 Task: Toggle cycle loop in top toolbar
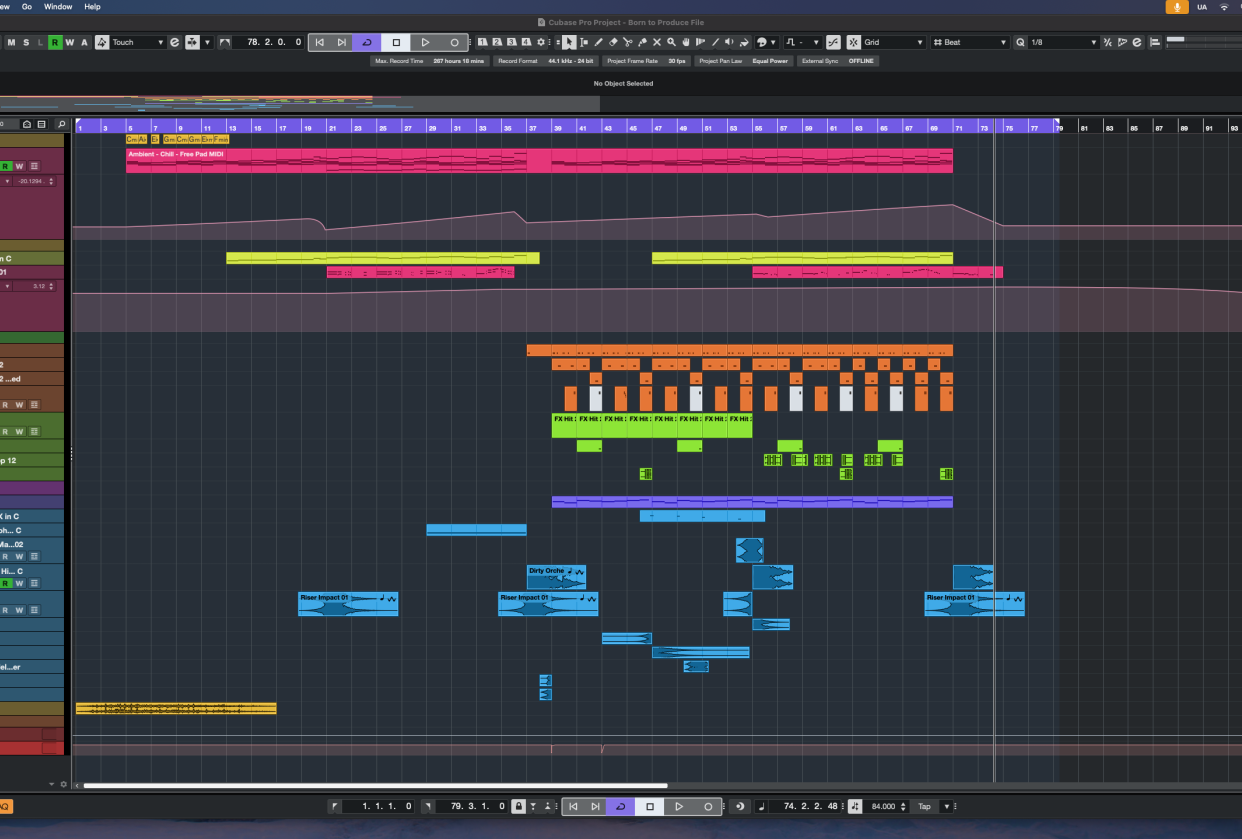click(x=367, y=42)
